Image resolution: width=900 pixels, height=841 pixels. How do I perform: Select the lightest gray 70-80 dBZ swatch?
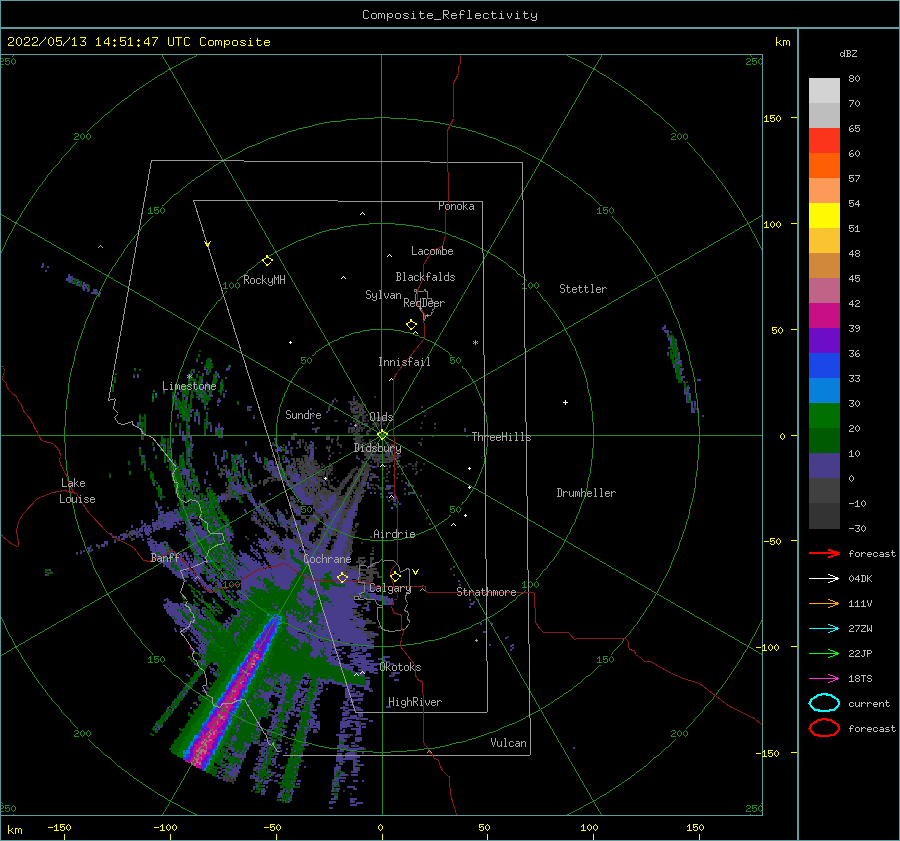[824, 91]
